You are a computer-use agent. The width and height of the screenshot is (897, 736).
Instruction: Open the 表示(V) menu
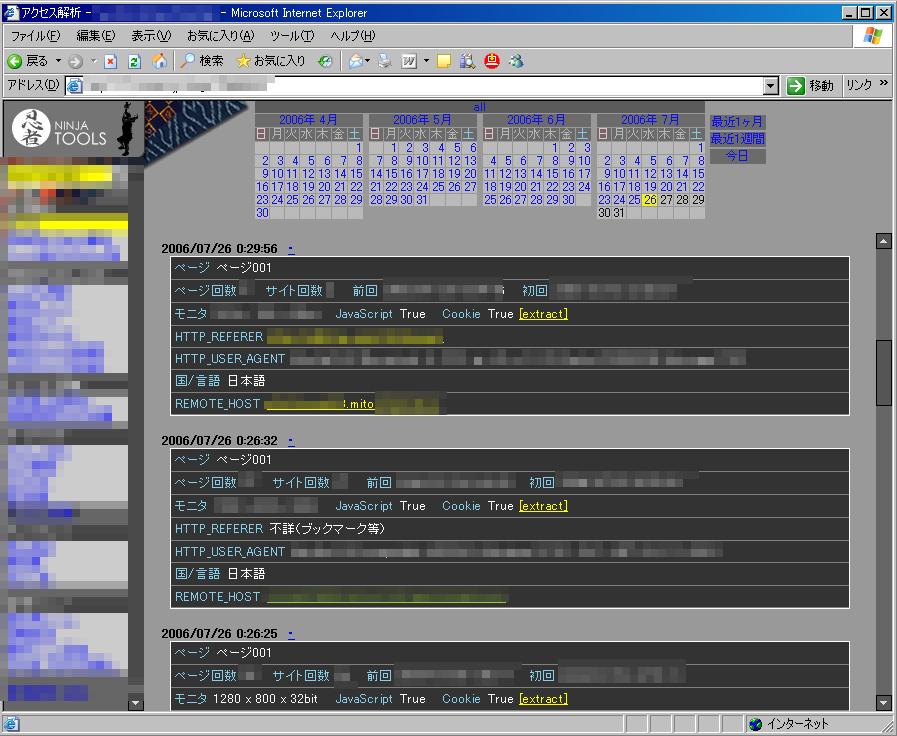(x=151, y=36)
